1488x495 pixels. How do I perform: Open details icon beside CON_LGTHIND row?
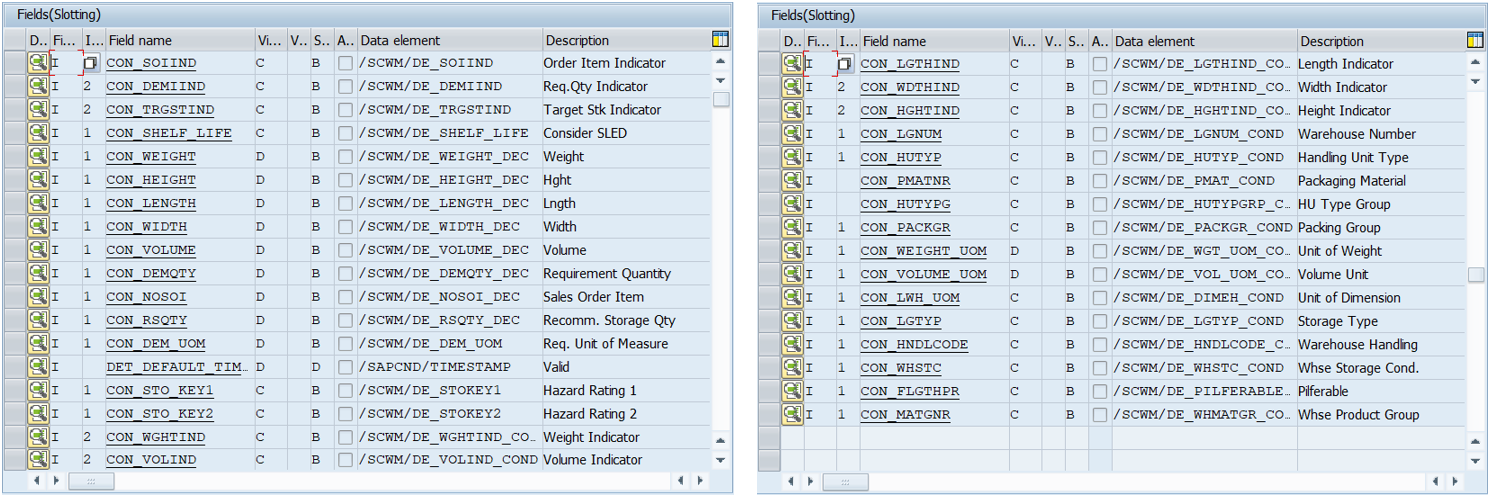coord(792,64)
